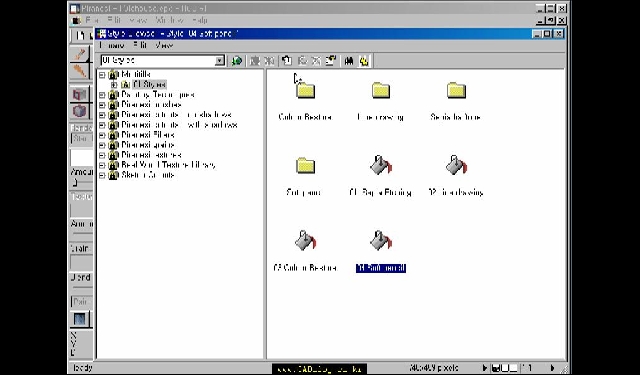Screen dimensions: 640x375
Task: Select Sketch Cutouts in the library tree
Action: click(x=148, y=175)
